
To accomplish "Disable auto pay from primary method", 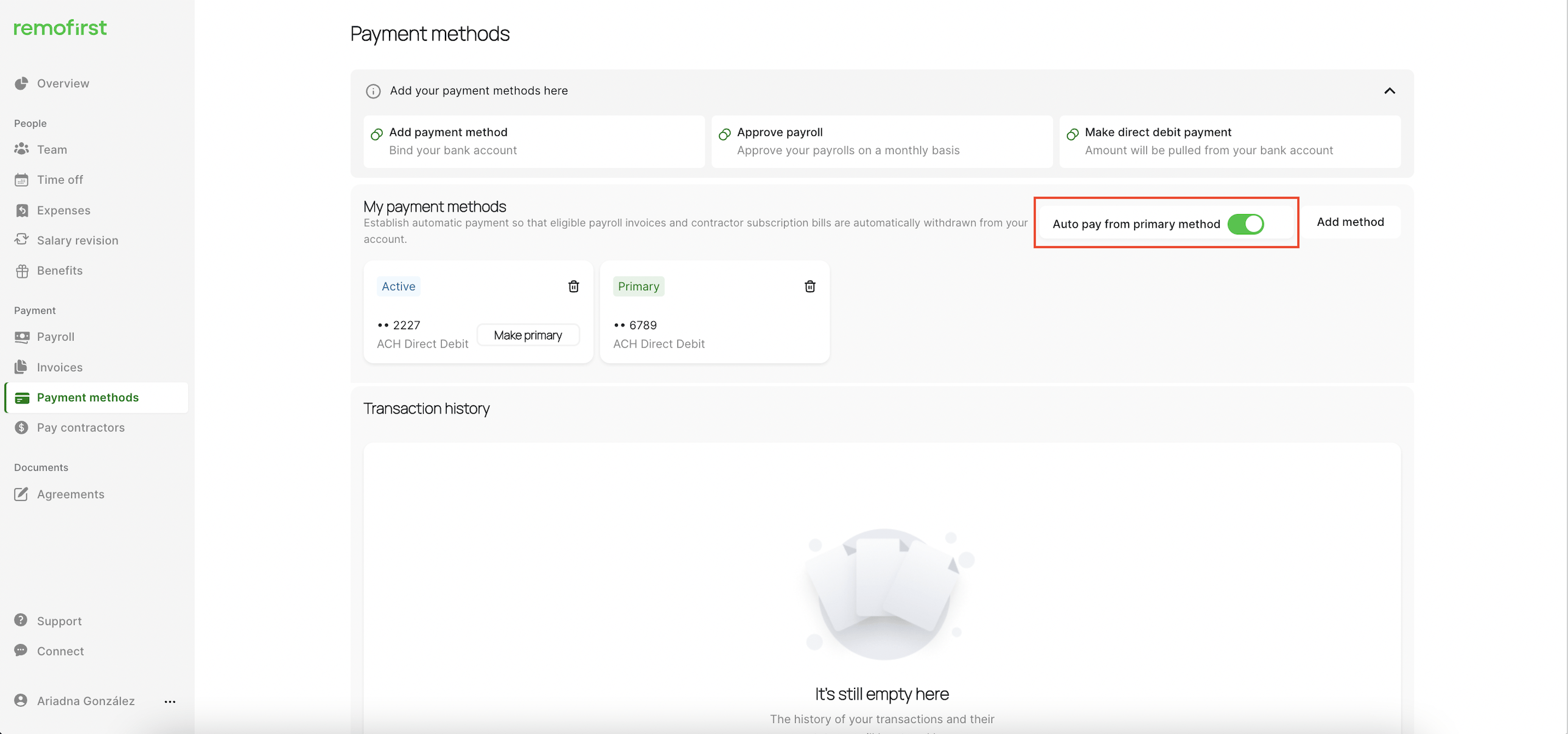I will tap(1245, 224).
